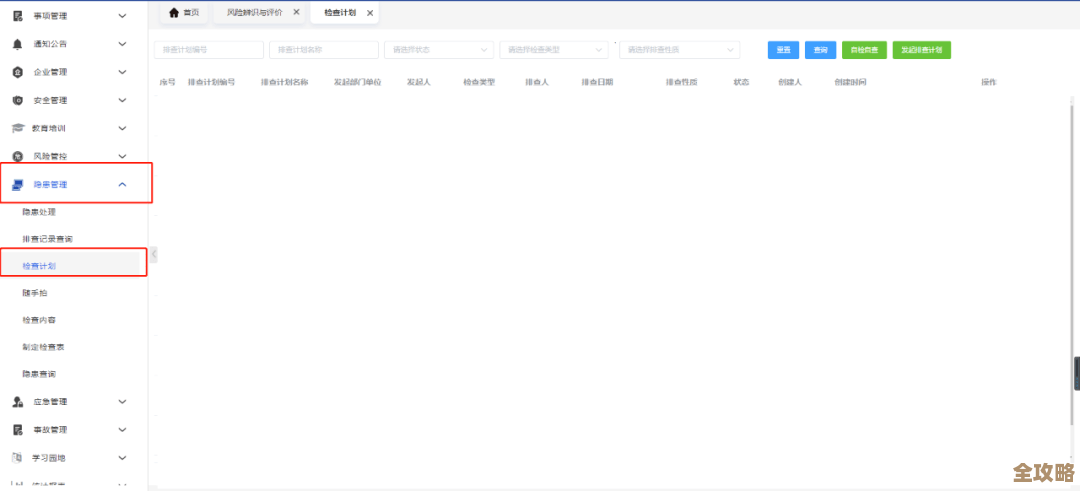Click the 检查类型 column header
This screenshot has width=1080, height=491.
coord(479,82)
